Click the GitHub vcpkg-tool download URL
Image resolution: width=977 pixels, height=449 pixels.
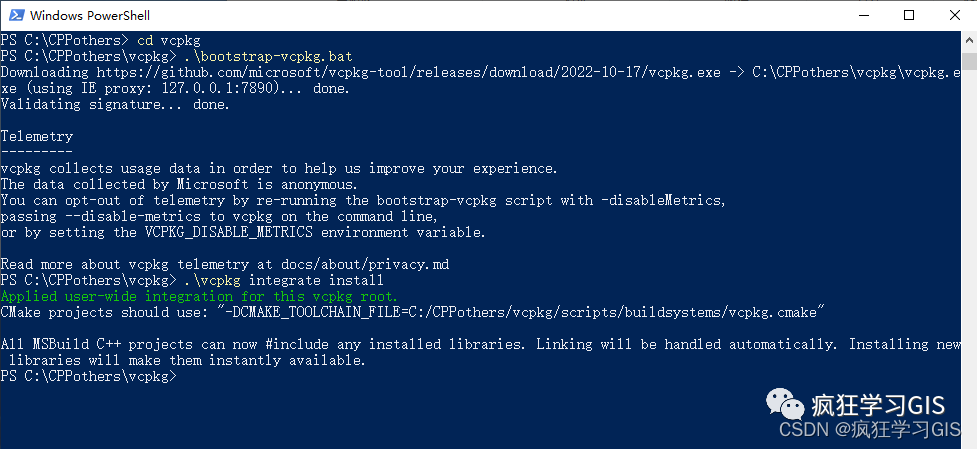[408, 72]
